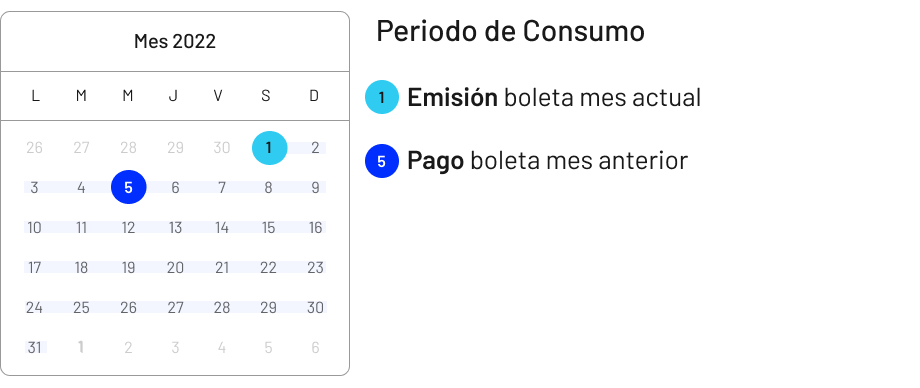The image size is (920, 388).
Task: Click the Periodo de Consumo title
Action: pos(510,31)
